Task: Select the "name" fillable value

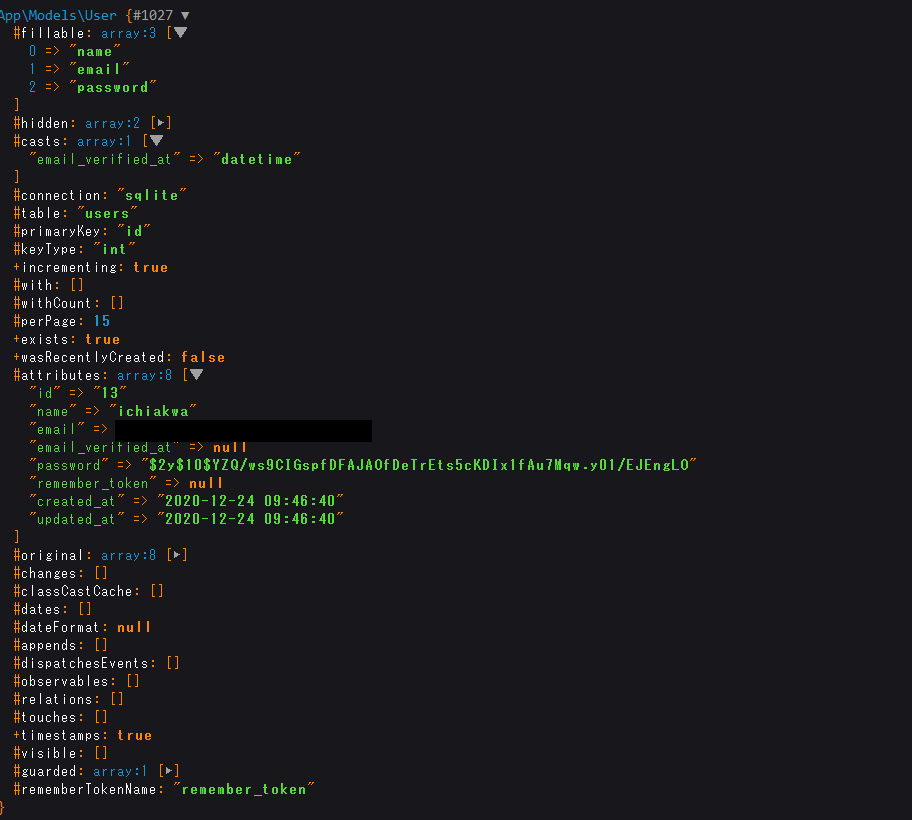Action: click(x=94, y=52)
